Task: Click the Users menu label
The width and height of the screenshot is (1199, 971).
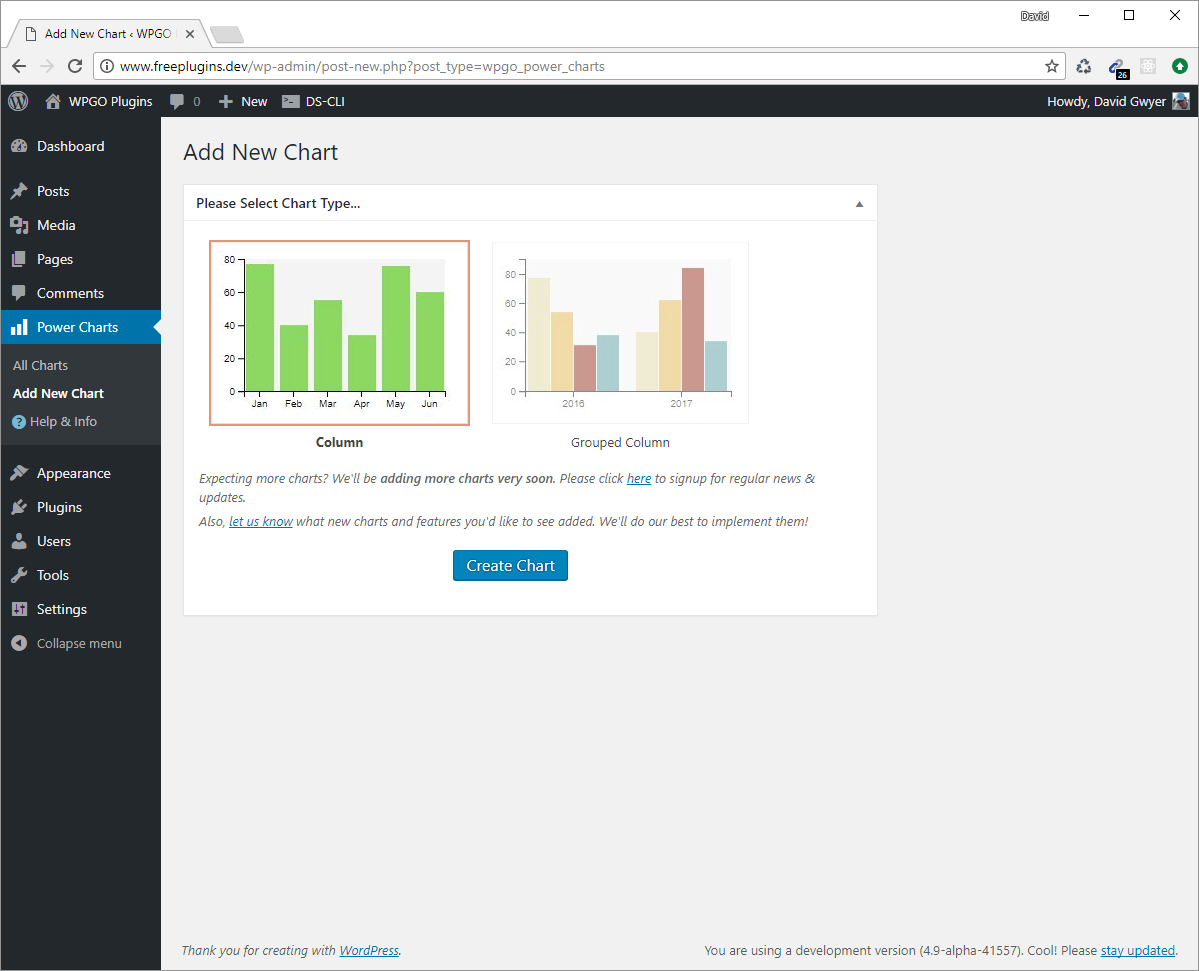Action: pos(54,541)
